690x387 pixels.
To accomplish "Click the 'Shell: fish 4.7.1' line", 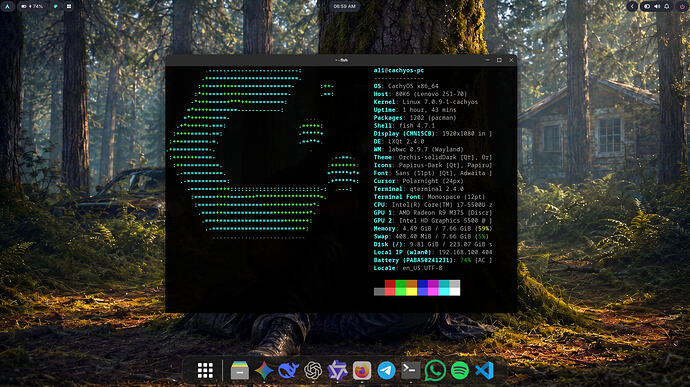I will click(x=404, y=126).
